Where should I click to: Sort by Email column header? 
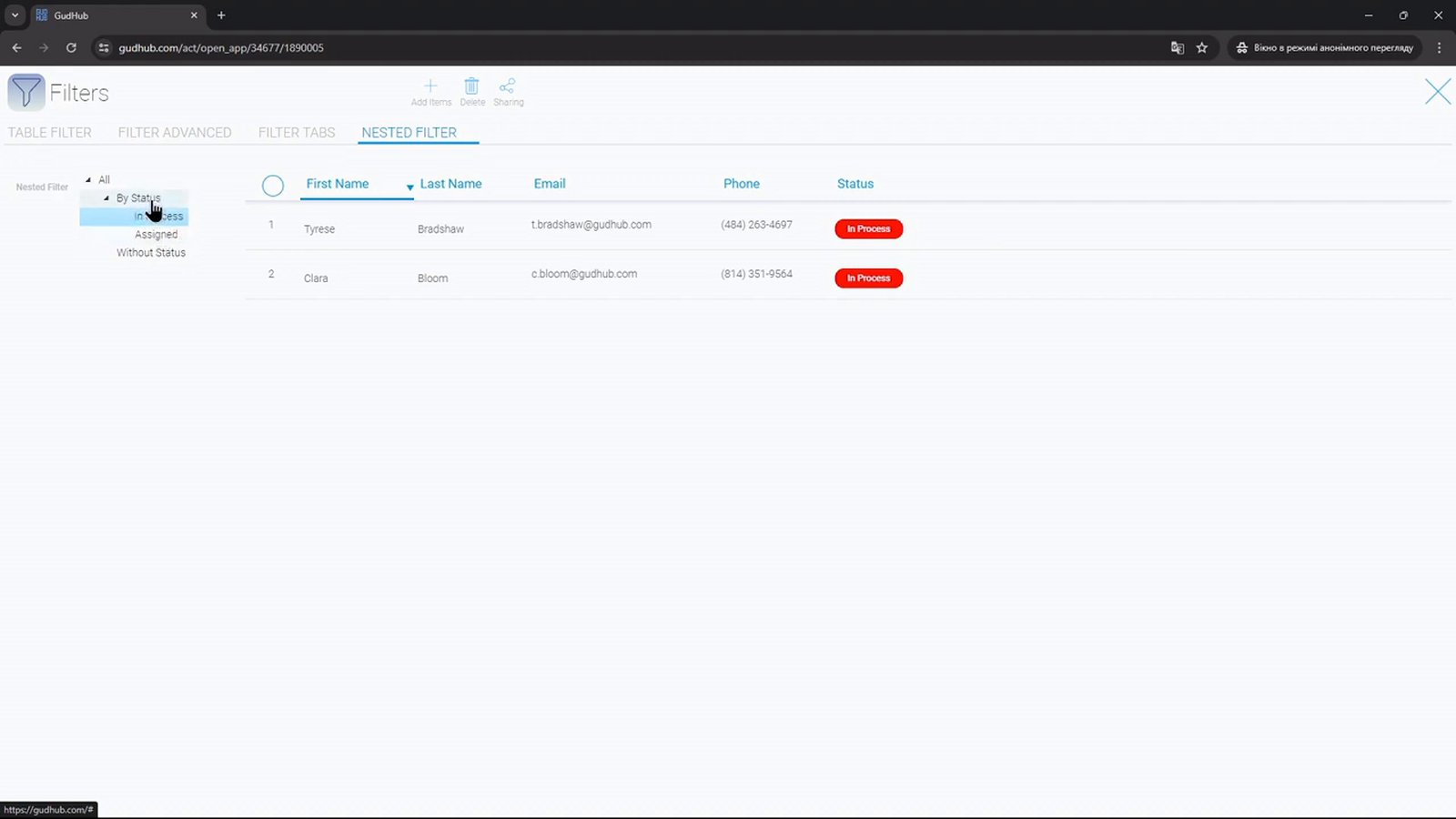(550, 184)
